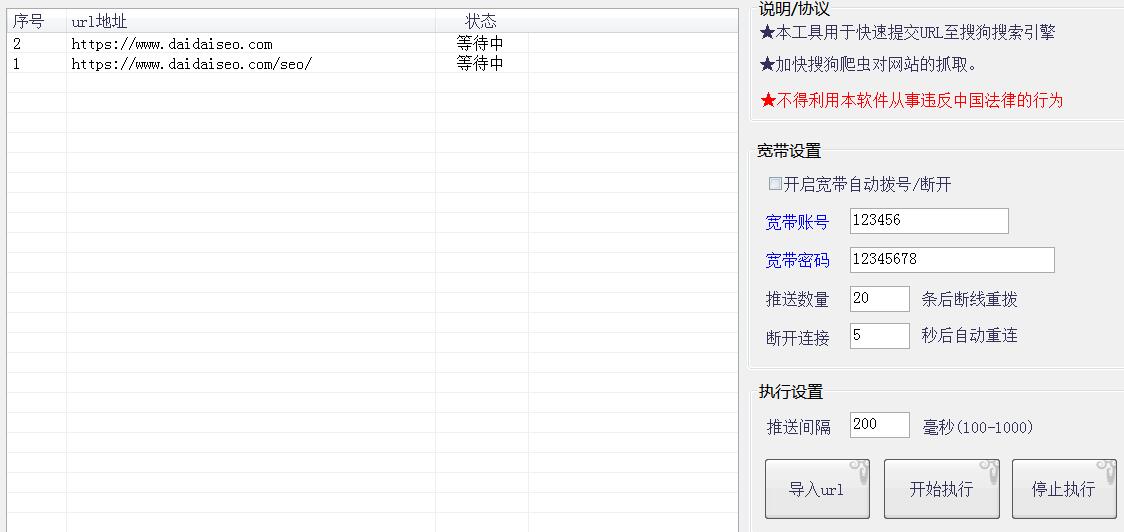Stop the task with 停止执行
Screen dimensions: 1124x532
pos(1064,489)
